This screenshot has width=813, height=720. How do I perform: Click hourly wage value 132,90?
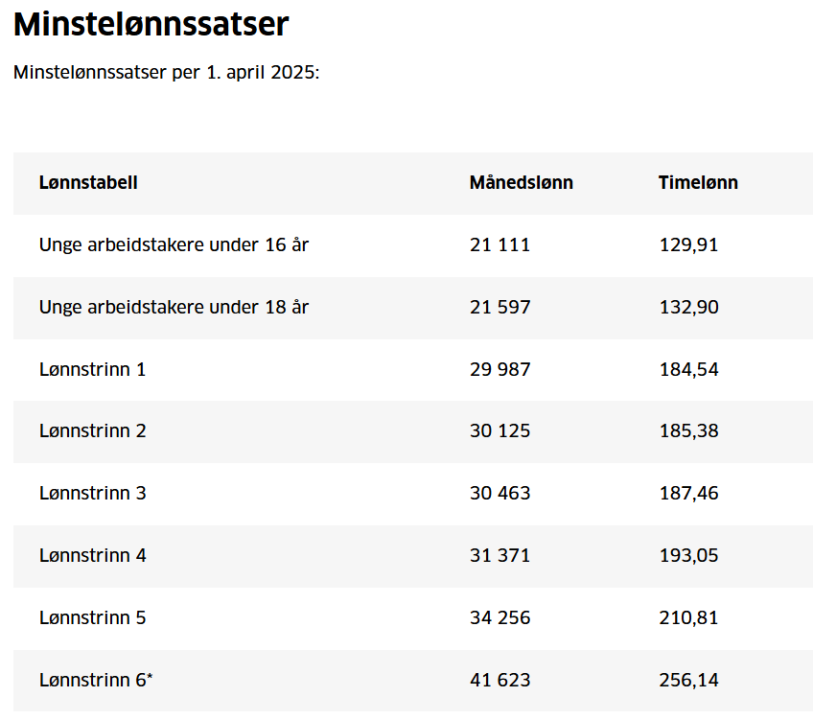[x=688, y=307]
